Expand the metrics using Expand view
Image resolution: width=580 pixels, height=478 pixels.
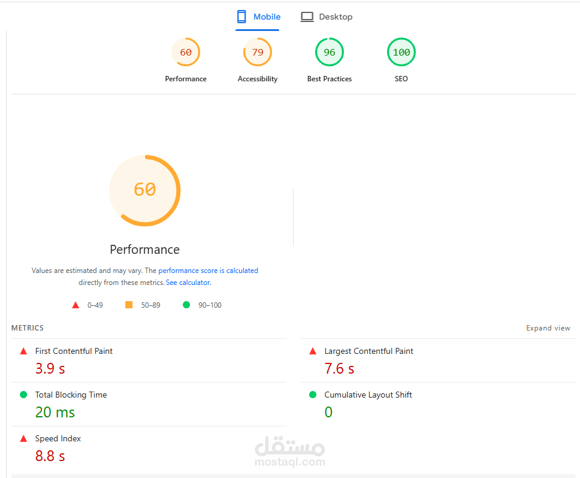[548, 328]
